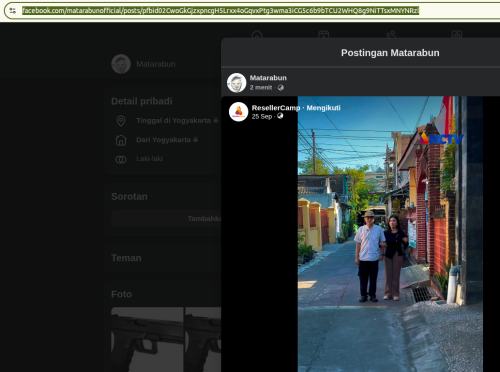Open the site information icon in address bar

coord(13,11)
